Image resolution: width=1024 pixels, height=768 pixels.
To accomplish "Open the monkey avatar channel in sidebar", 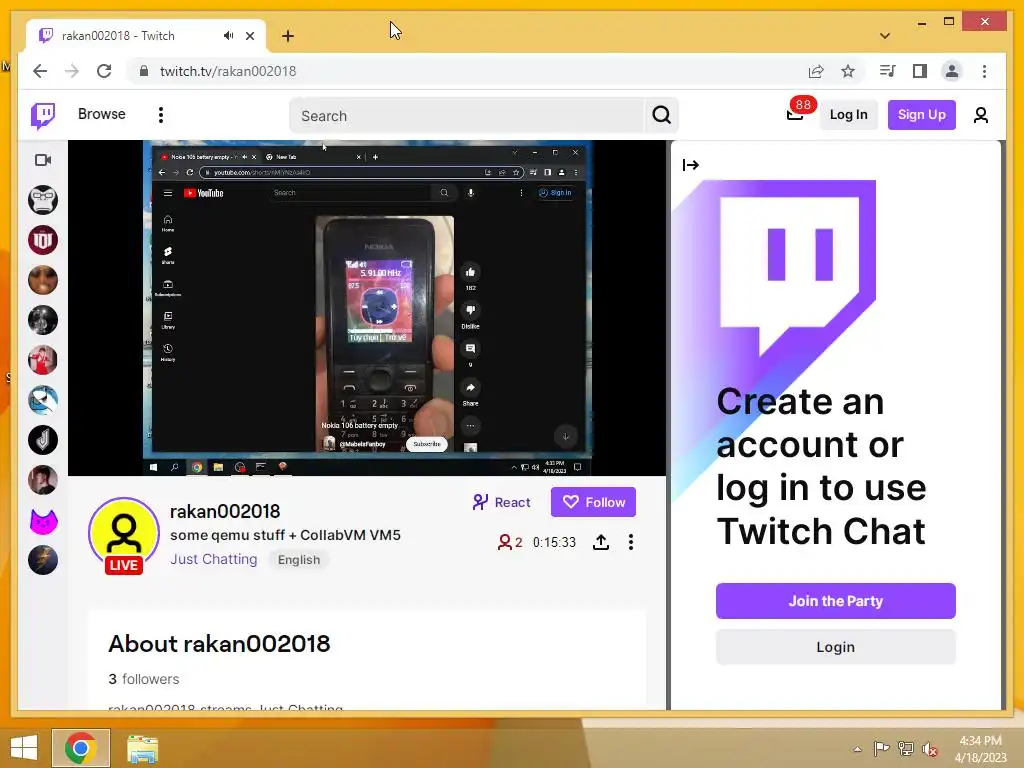I will tap(43, 200).
